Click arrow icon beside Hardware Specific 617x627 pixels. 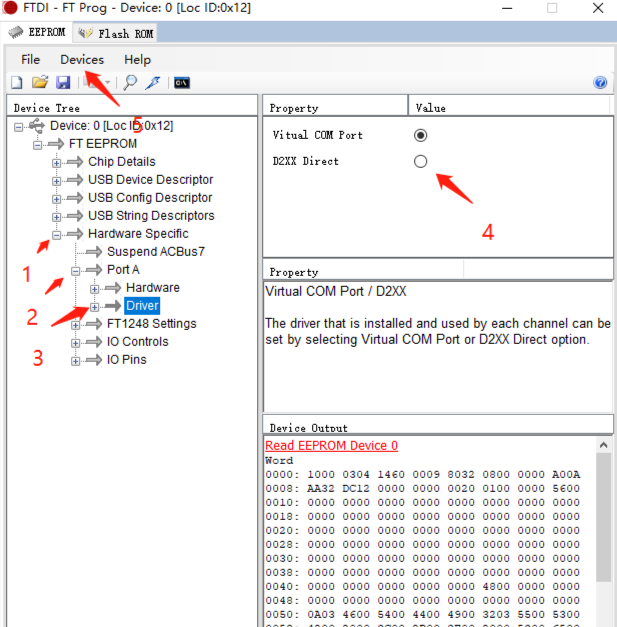pyautogui.click(x=75, y=234)
